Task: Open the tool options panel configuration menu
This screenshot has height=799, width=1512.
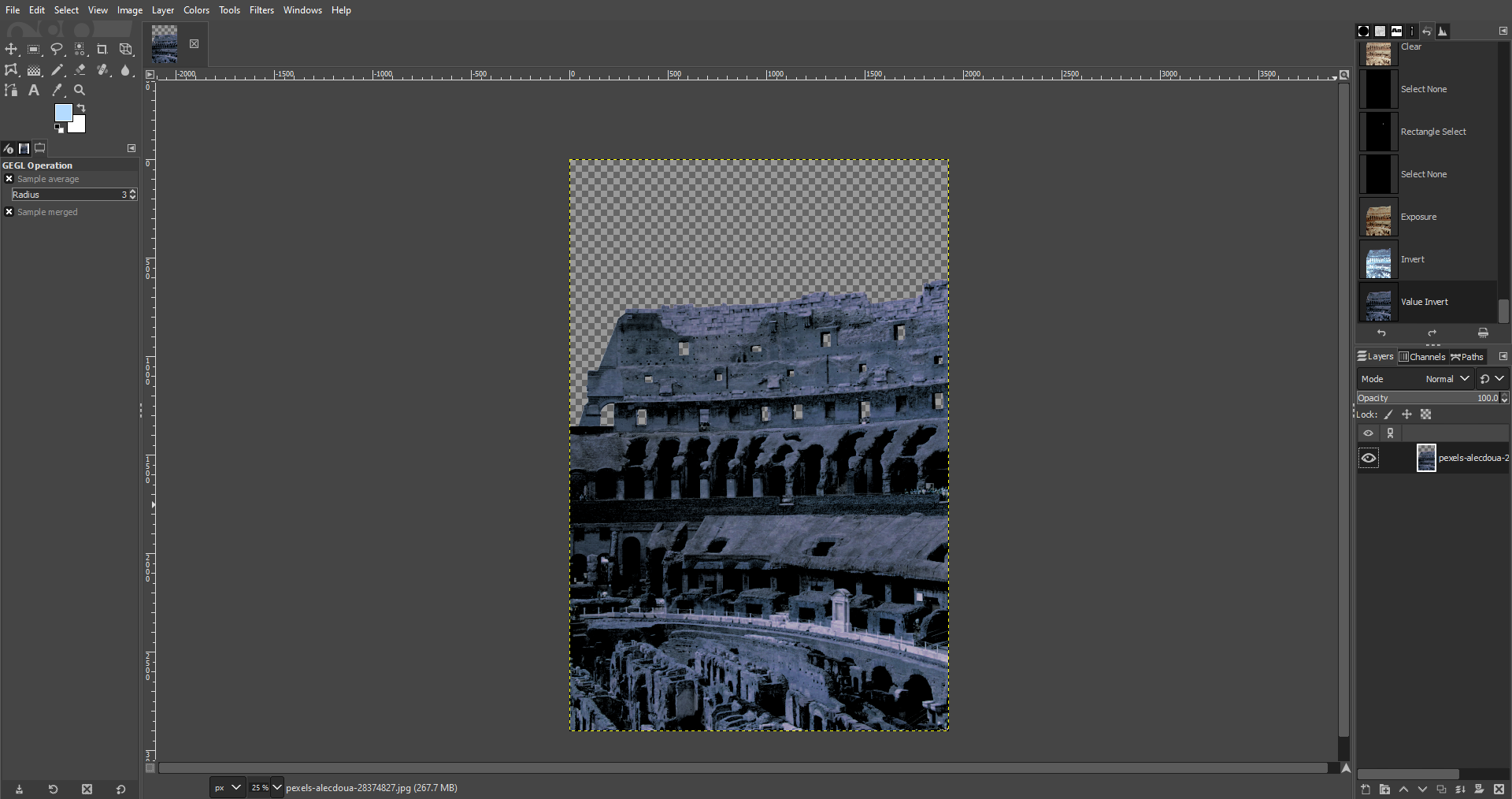Action: [132, 148]
